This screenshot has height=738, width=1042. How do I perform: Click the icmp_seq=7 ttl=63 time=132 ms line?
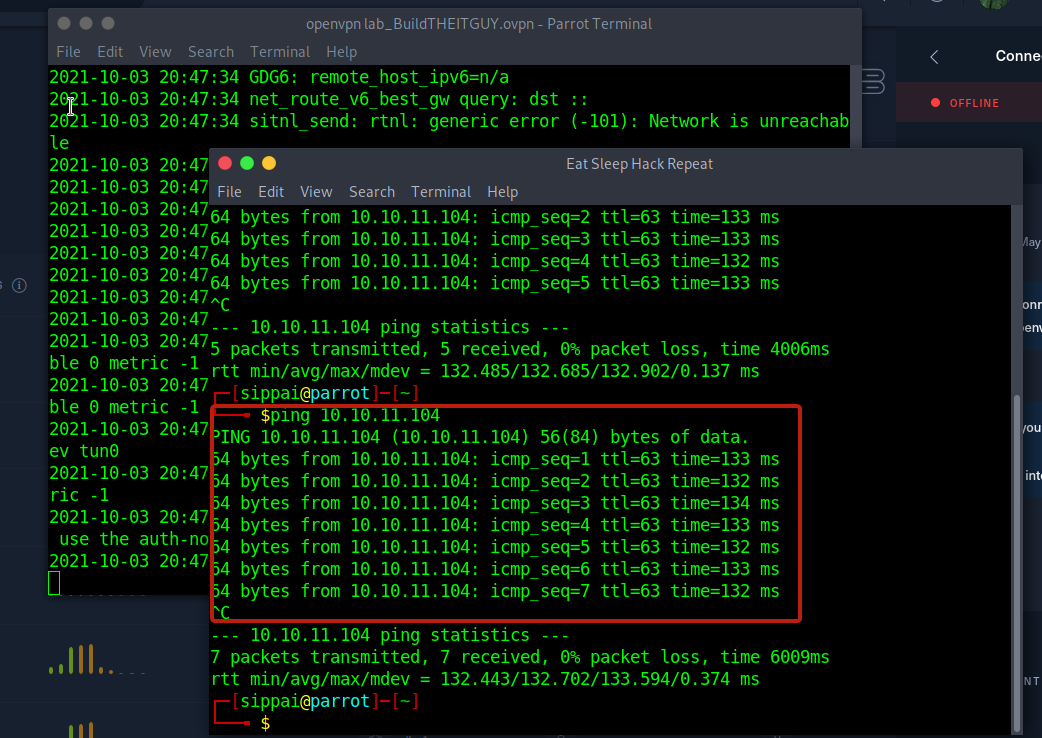coord(495,591)
